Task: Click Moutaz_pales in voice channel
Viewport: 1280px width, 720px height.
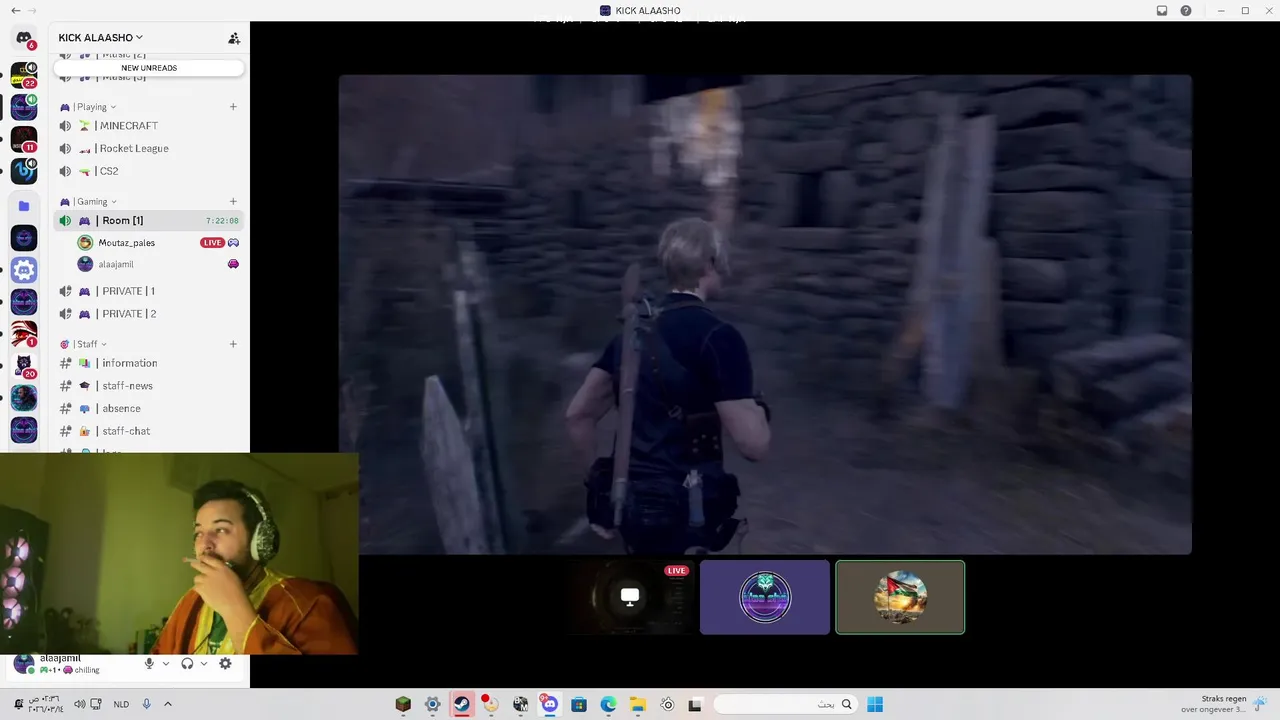Action: click(158, 242)
